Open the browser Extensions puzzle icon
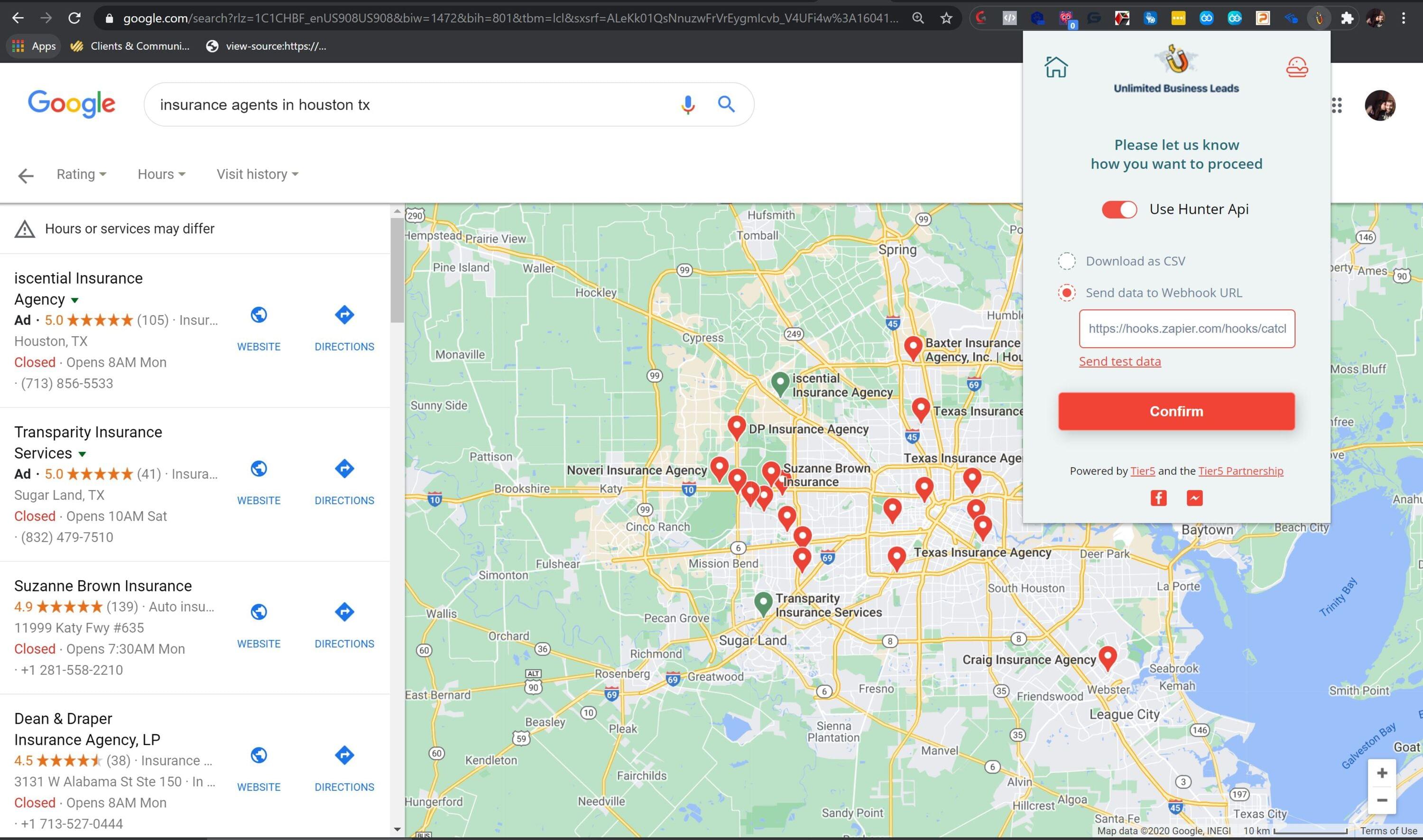 [1347, 18]
